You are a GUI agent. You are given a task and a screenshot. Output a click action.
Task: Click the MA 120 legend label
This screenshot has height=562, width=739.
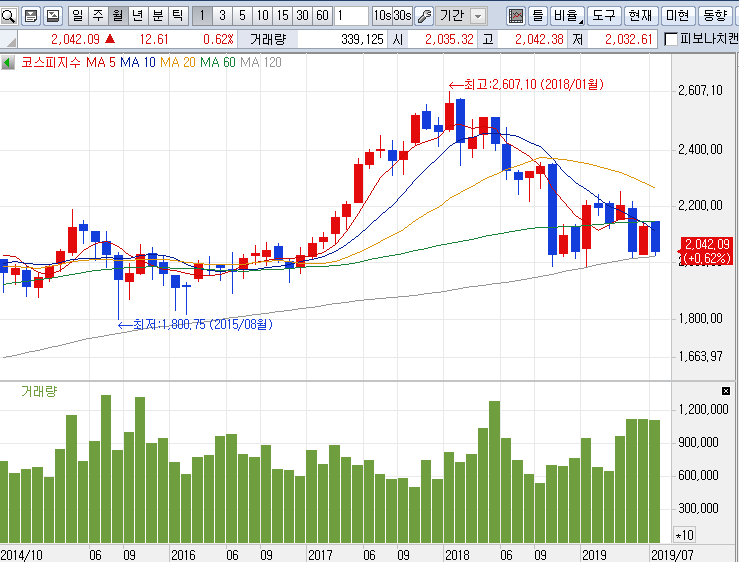[261, 62]
